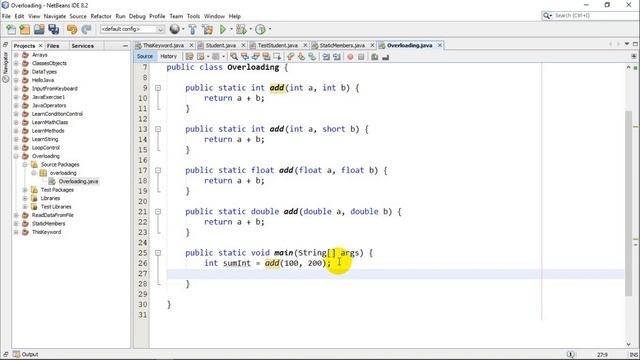Viewport: 640px width, 360px height.
Task: Collapse the Overloading project node
Action: point(16,156)
